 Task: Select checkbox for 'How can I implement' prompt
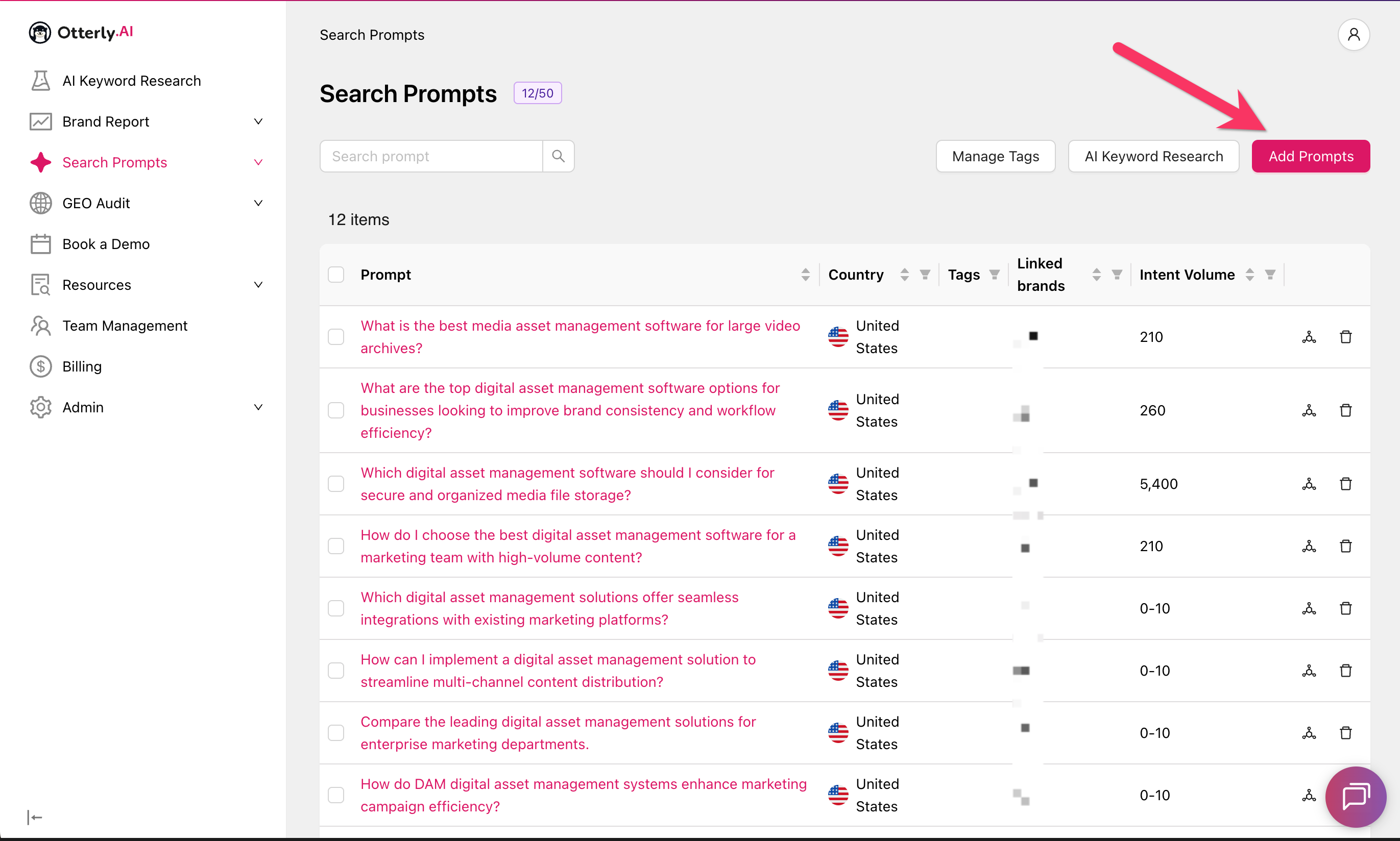pyautogui.click(x=336, y=671)
